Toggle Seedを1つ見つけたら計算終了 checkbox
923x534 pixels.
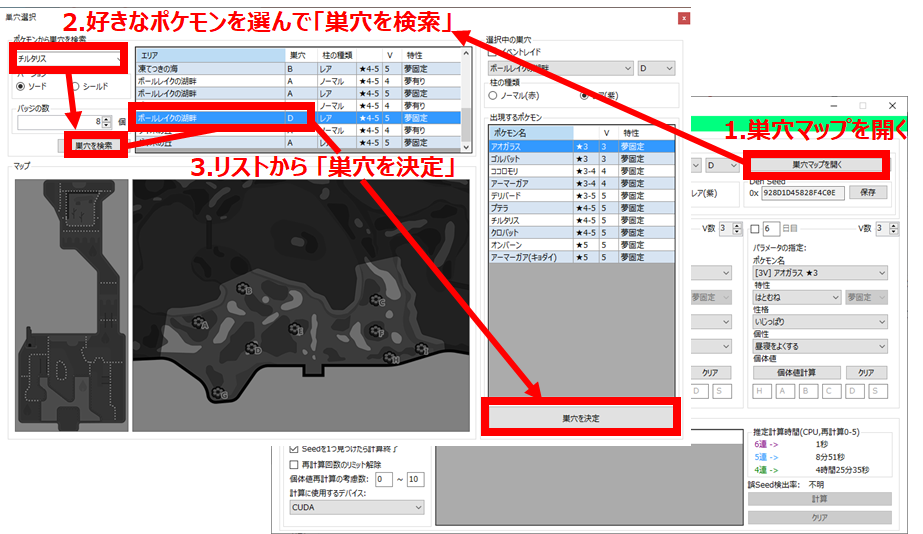coord(294,449)
